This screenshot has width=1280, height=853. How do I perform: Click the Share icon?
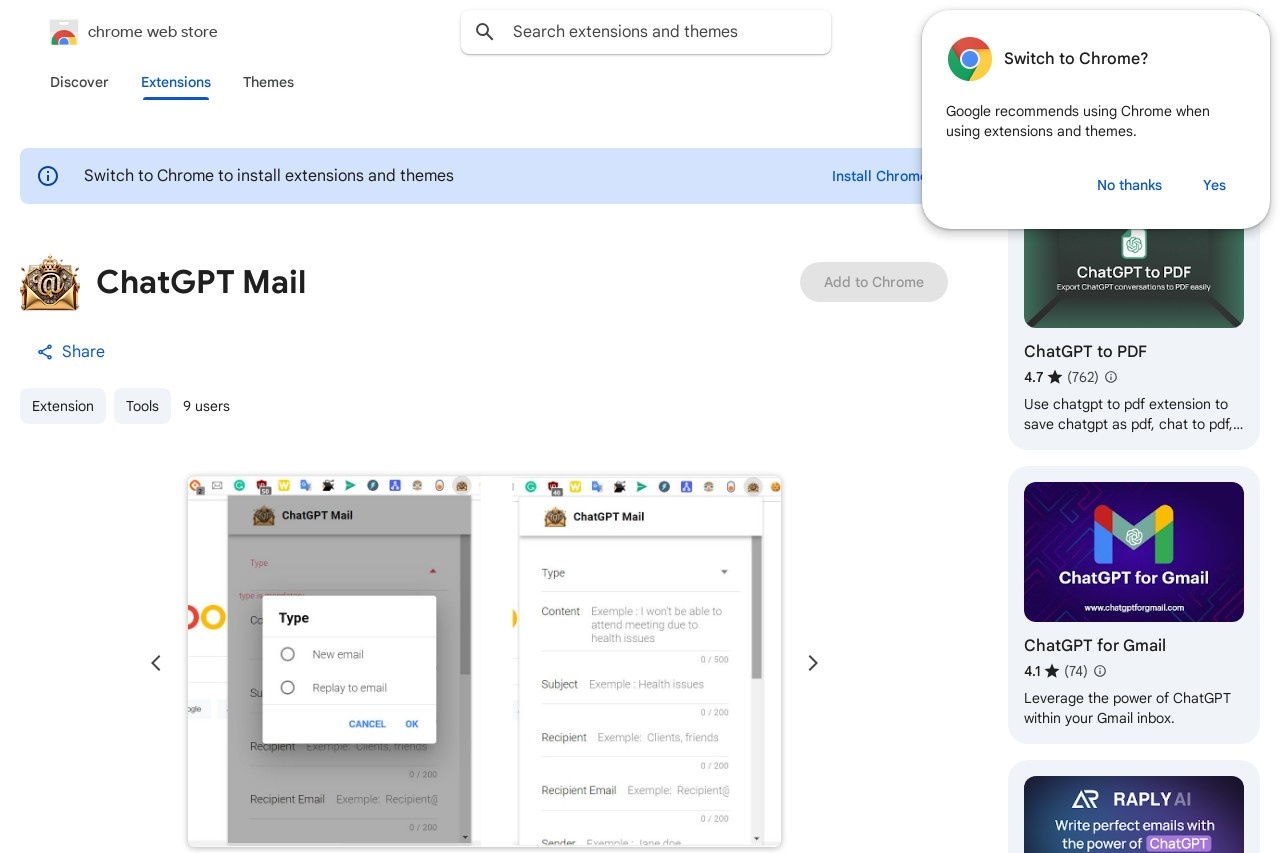coord(45,352)
